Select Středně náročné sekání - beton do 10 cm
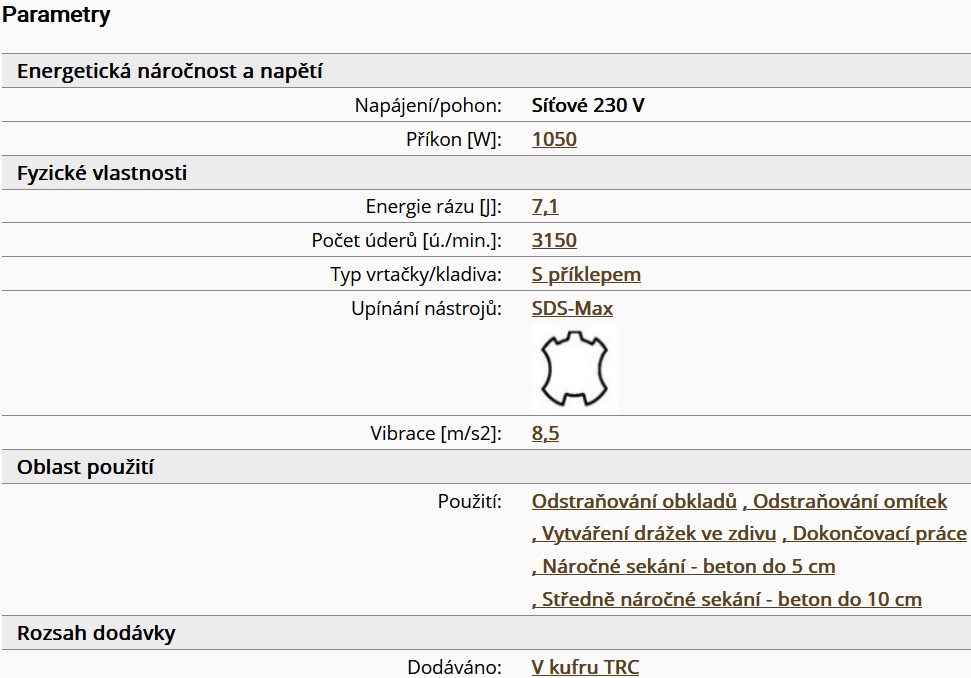Screen dimensions: 971x678 (727, 599)
